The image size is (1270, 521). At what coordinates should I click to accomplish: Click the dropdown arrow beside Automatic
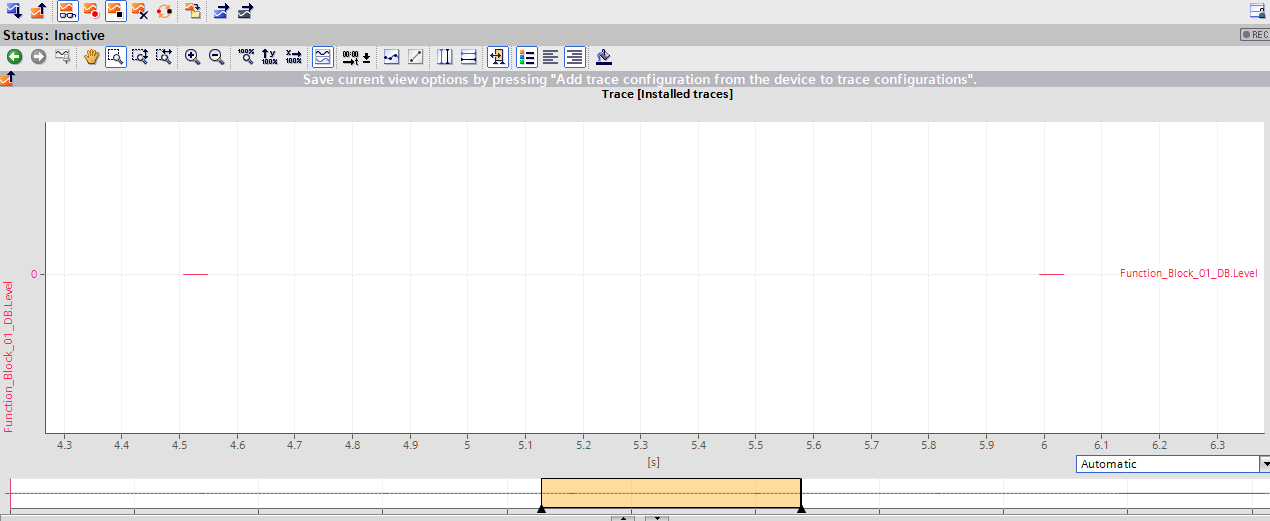point(1264,464)
